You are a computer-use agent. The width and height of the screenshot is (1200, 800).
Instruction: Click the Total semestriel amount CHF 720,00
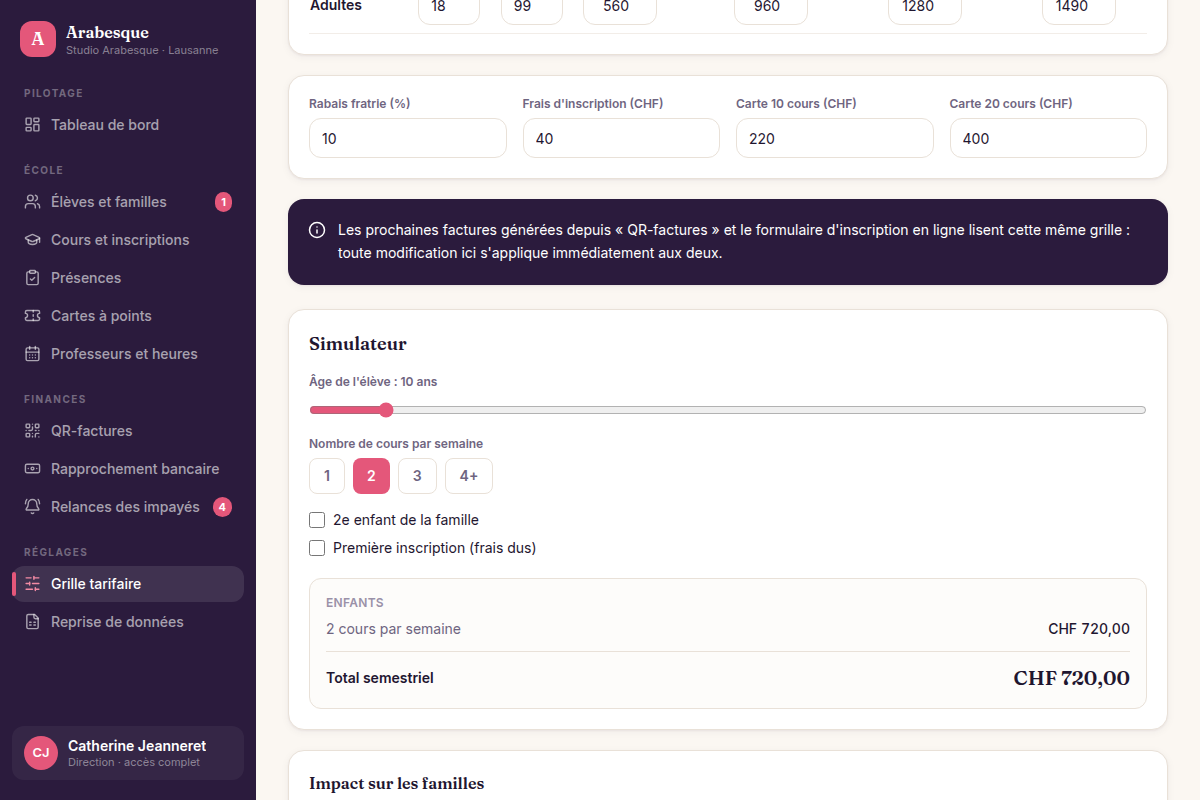click(x=1071, y=678)
